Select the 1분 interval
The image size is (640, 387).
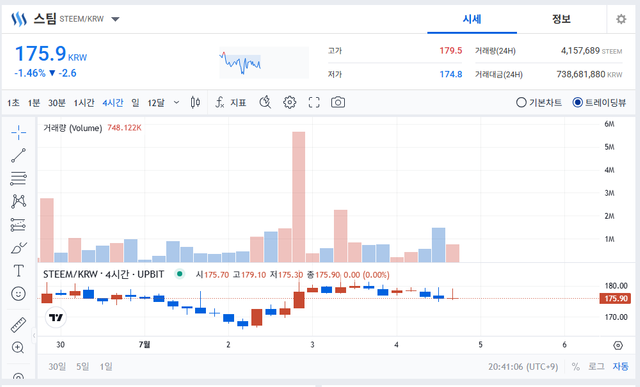(x=34, y=103)
